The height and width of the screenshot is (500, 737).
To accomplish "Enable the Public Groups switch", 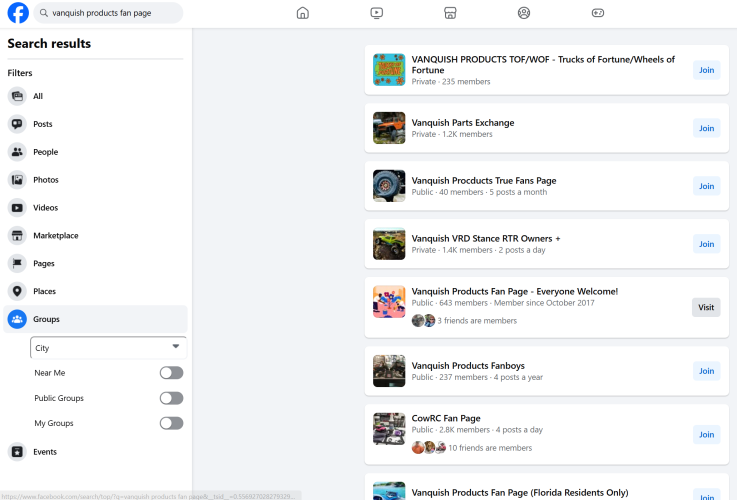I will coord(171,398).
